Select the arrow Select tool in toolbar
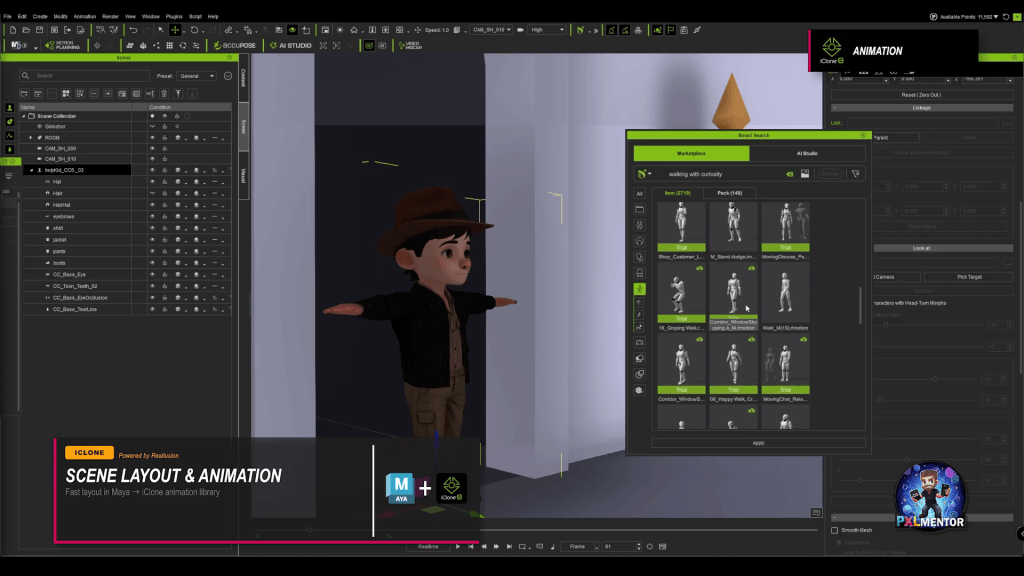The width and height of the screenshot is (1024, 576). pos(161,30)
